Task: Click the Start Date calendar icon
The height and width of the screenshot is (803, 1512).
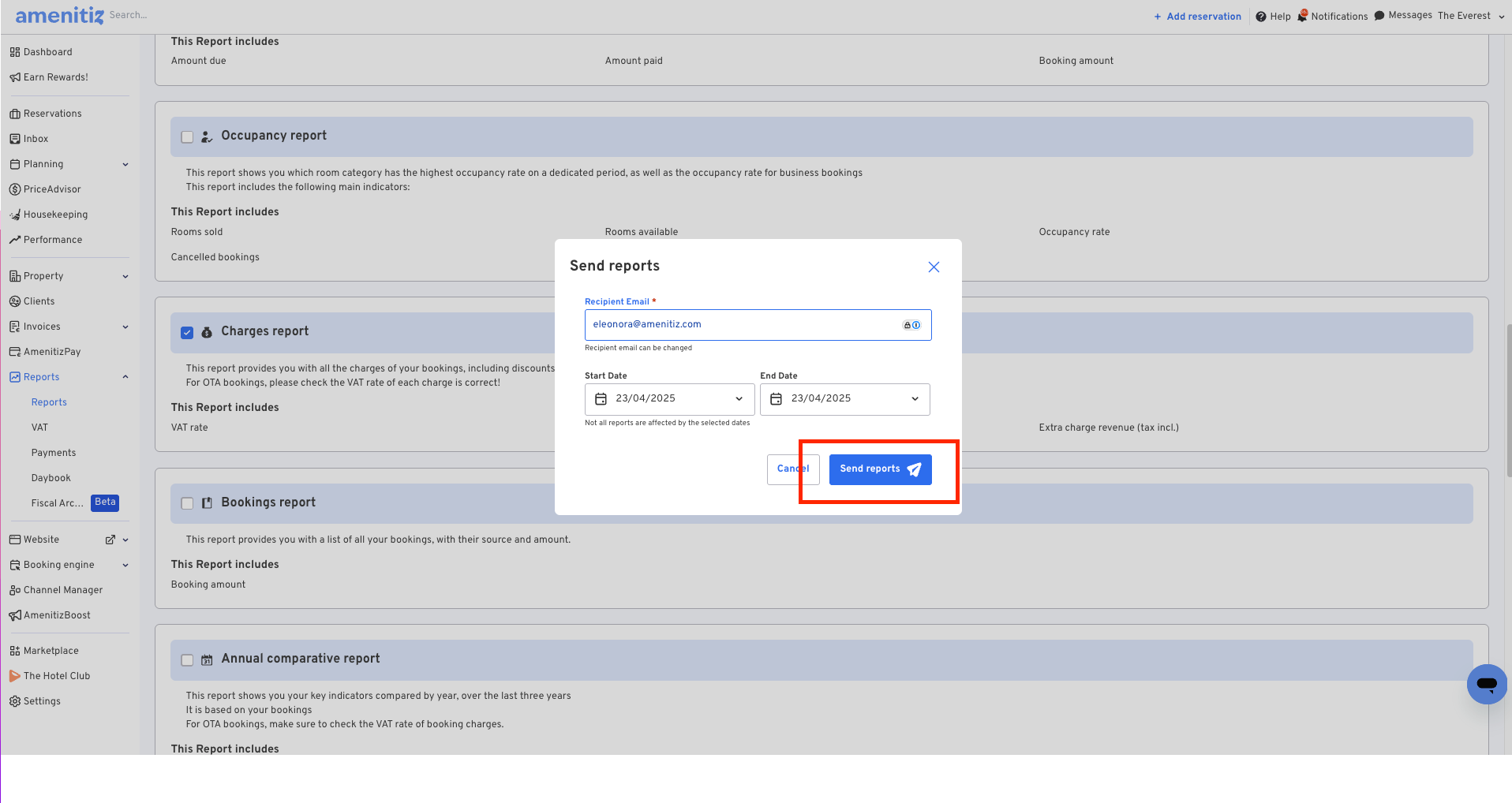Action: [x=601, y=399]
